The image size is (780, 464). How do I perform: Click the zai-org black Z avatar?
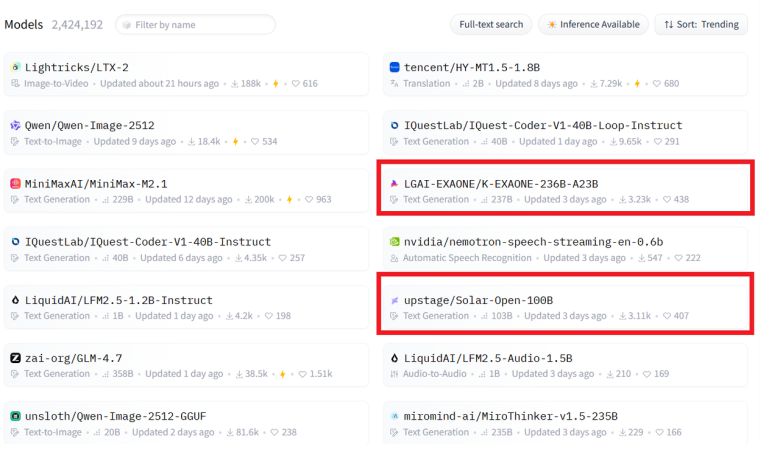coord(15,357)
